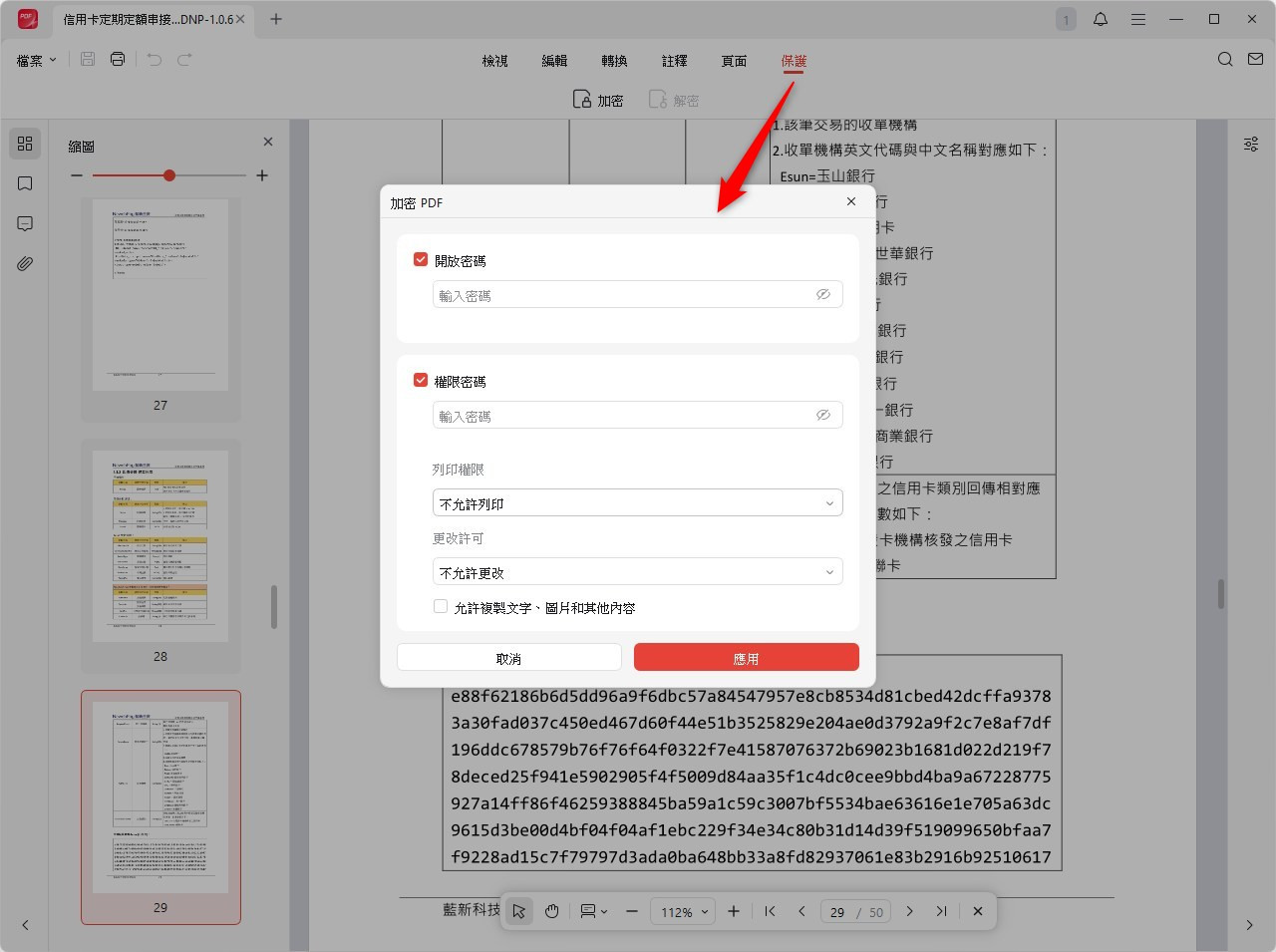Click the 應用 apply button
Viewport: 1276px width, 952px height.
click(747, 658)
